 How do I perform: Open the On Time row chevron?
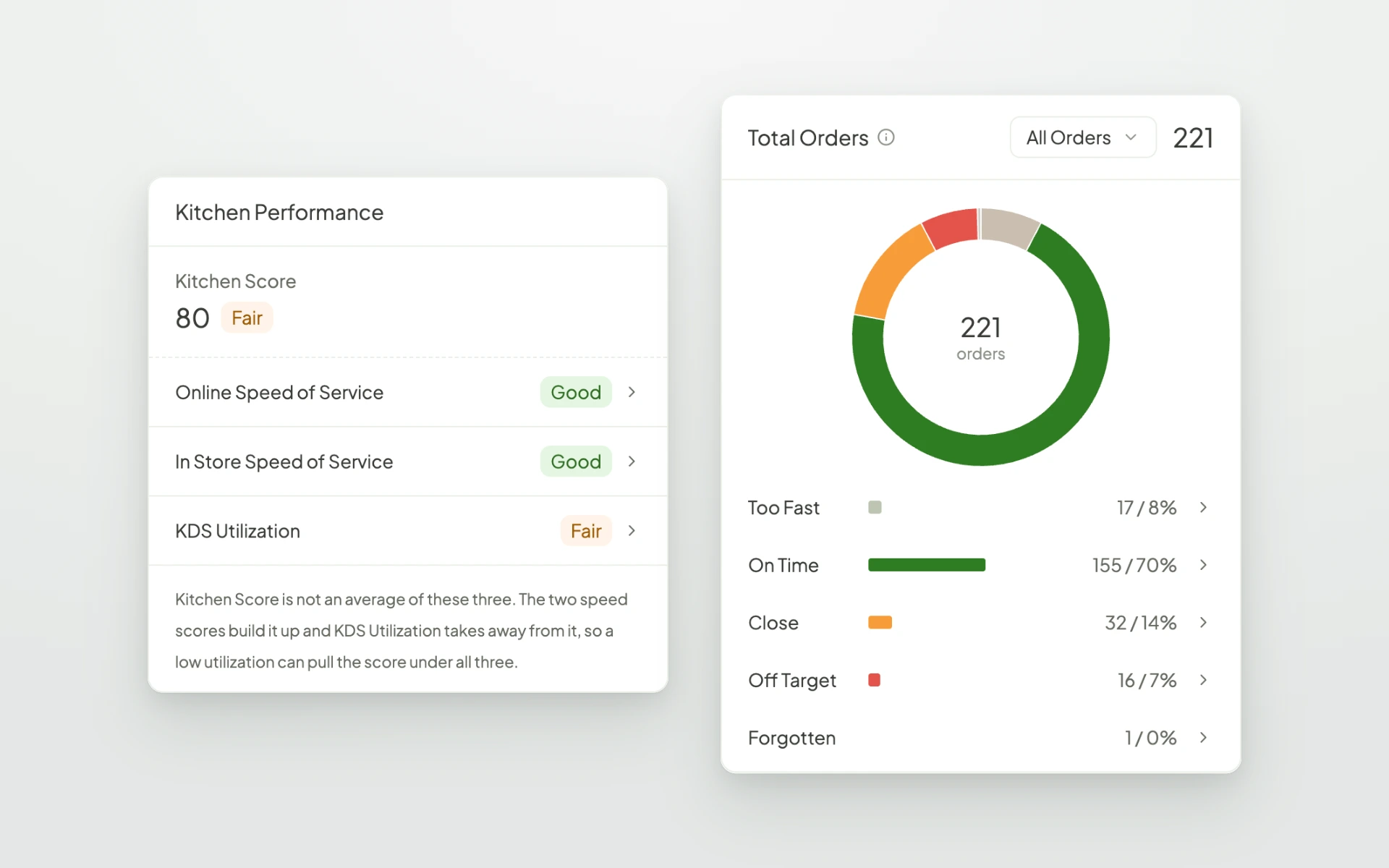[1203, 565]
